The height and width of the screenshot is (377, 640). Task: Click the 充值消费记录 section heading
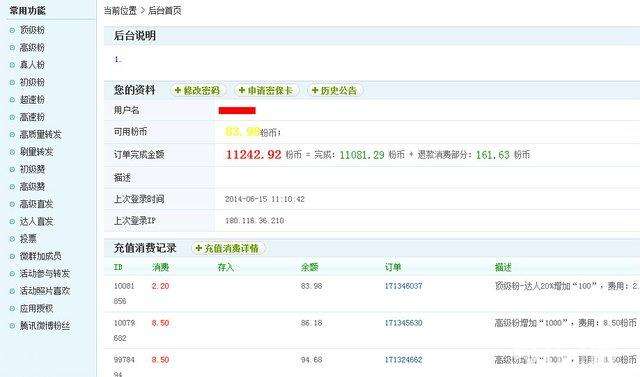[145, 248]
